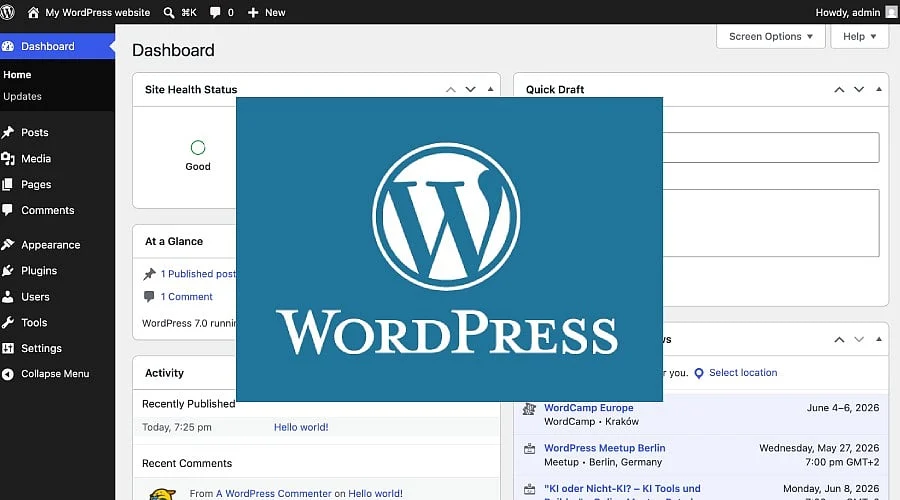Click the Users person icon
Viewport: 900px width, 500px height.
[8, 297]
